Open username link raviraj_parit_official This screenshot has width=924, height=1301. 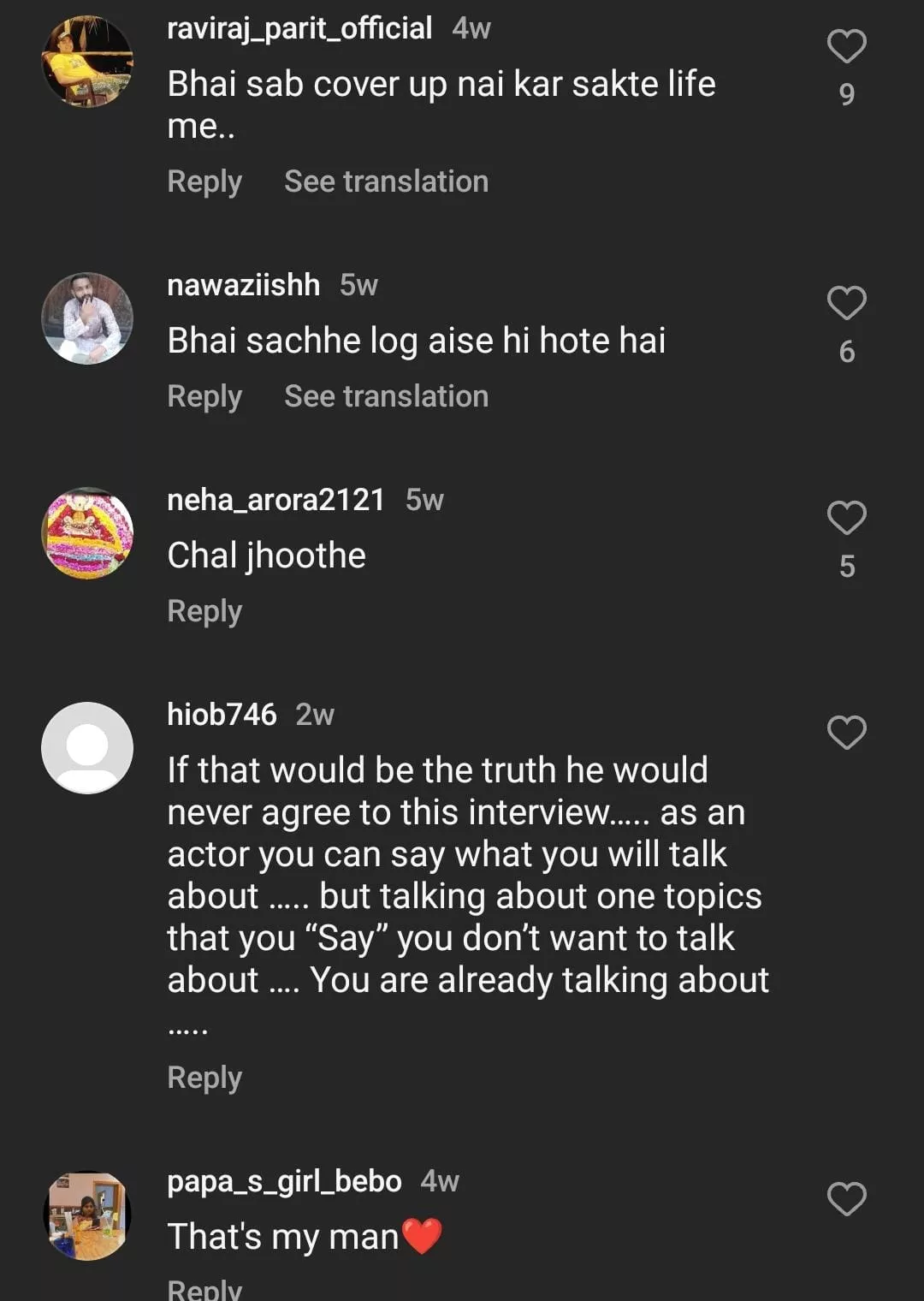(299, 28)
